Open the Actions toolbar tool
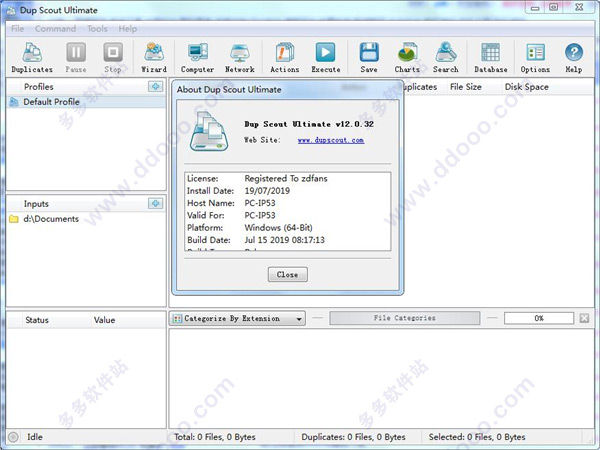The image size is (600, 450). pyautogui.click(x=285, y=58)
